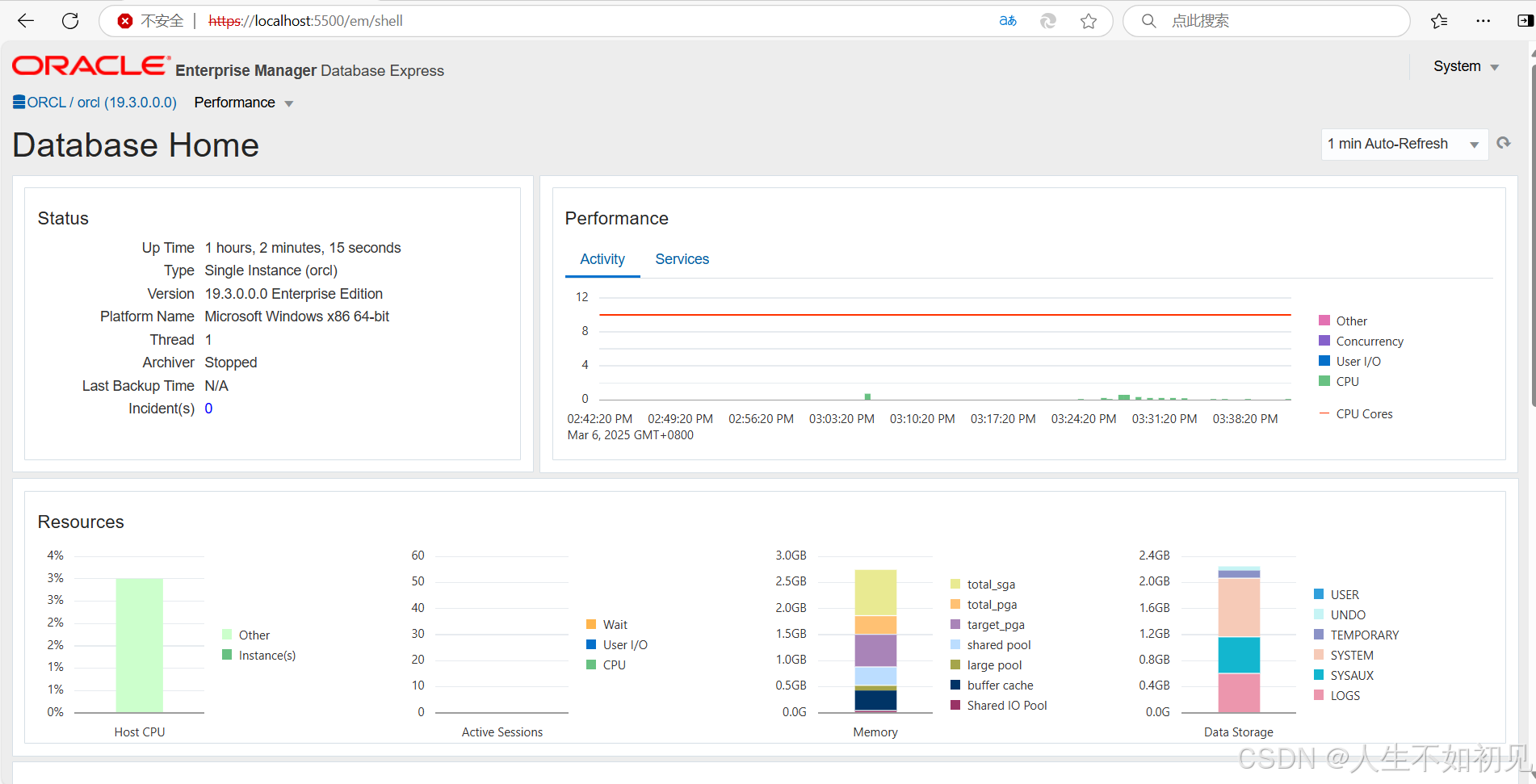The height and width of the screenshot is (784, 1536).
Task: Add page to favorites star icon
Action: (1089, 21)
